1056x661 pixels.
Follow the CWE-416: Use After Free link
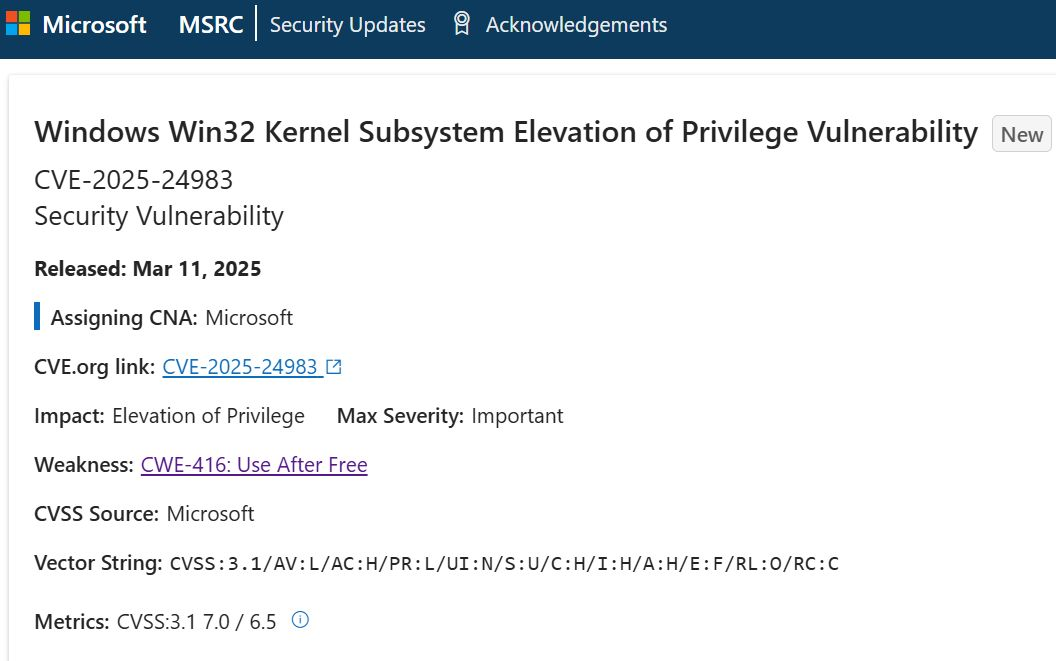pos(254,465)
